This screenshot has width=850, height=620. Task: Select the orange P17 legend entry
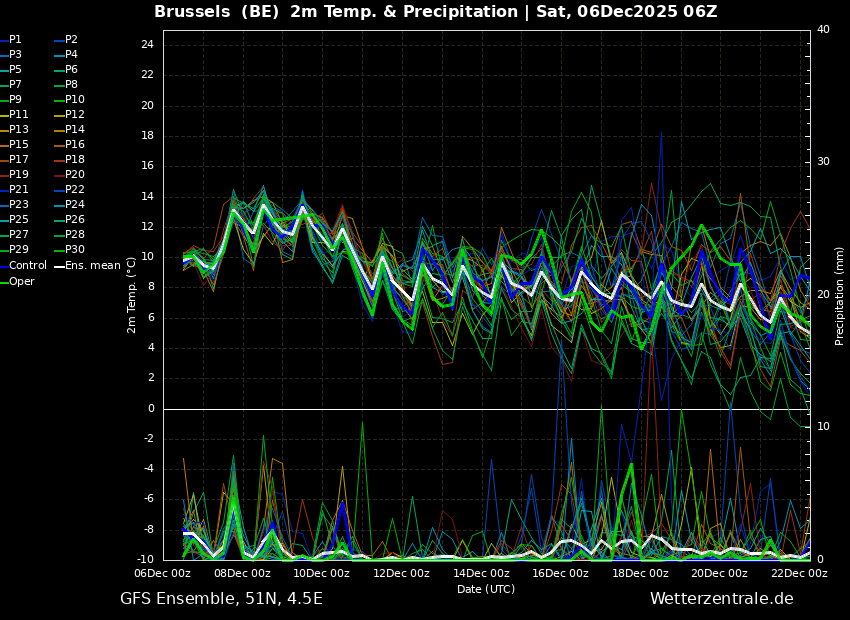click(x=19, y=160)
